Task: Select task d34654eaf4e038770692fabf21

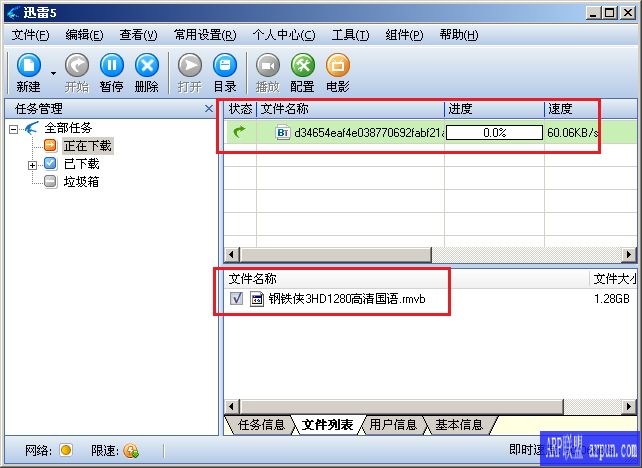Action: [x=369, y=133]
